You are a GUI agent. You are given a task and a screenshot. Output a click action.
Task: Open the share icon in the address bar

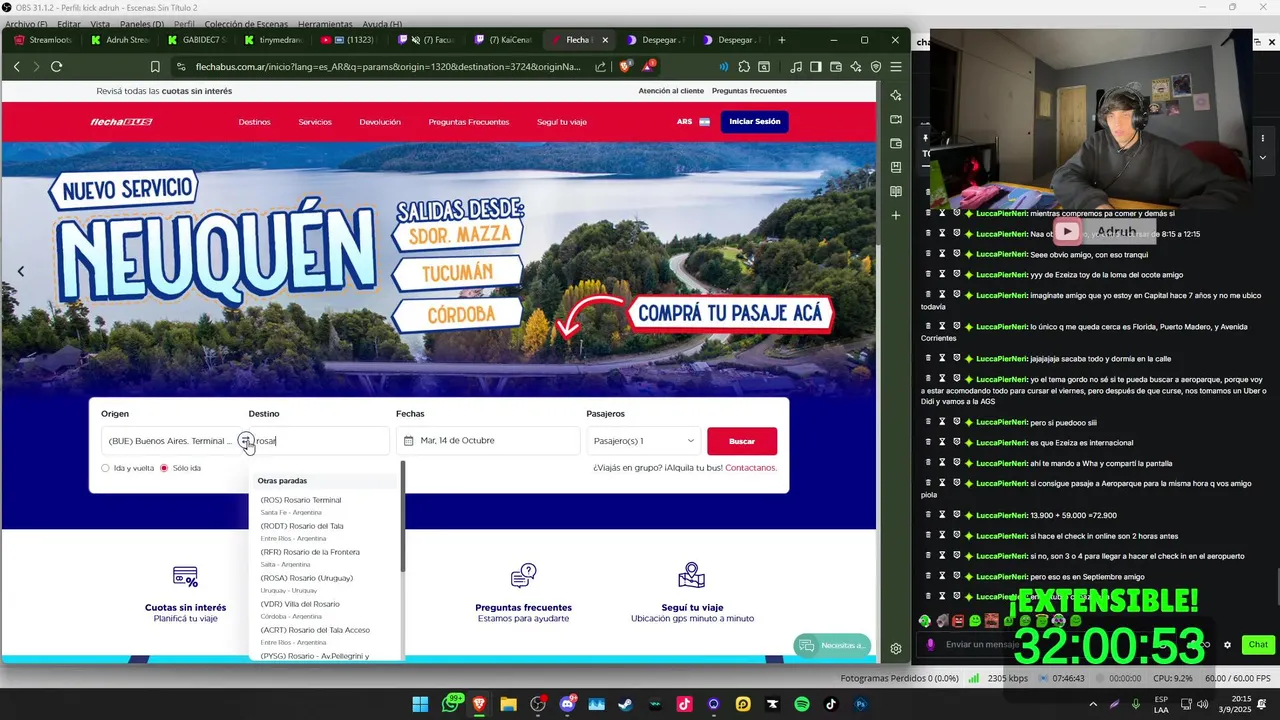pyautogui.click(x=600, y=67)
